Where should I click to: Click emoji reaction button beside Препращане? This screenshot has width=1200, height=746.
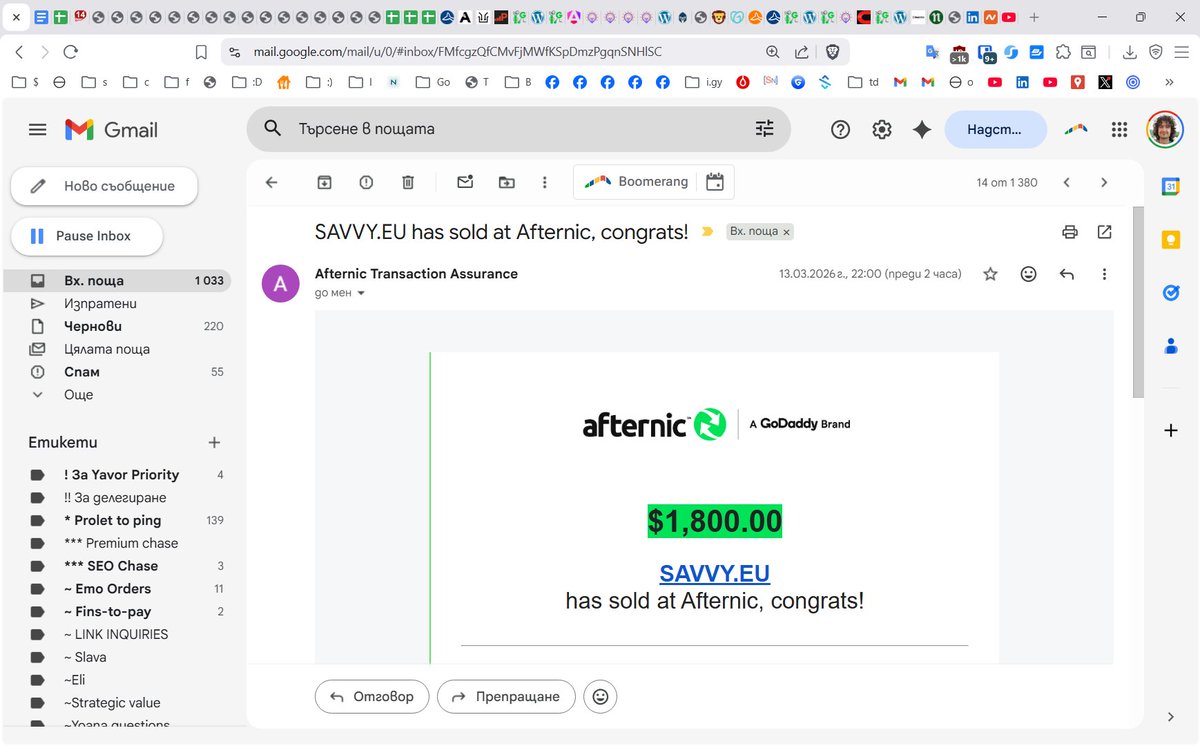click(x=600, y=697)
